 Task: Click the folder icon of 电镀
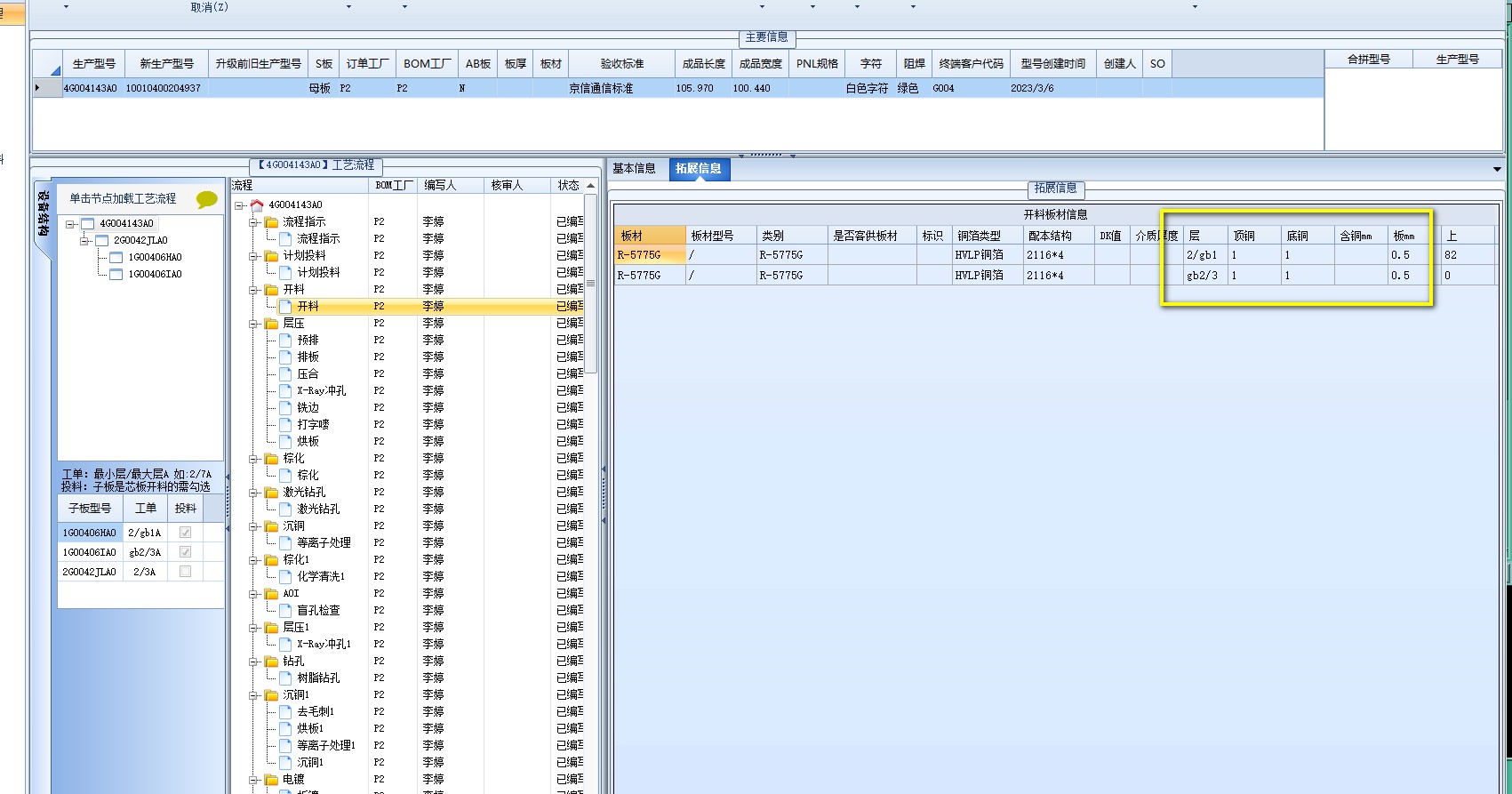pos(271,779)
